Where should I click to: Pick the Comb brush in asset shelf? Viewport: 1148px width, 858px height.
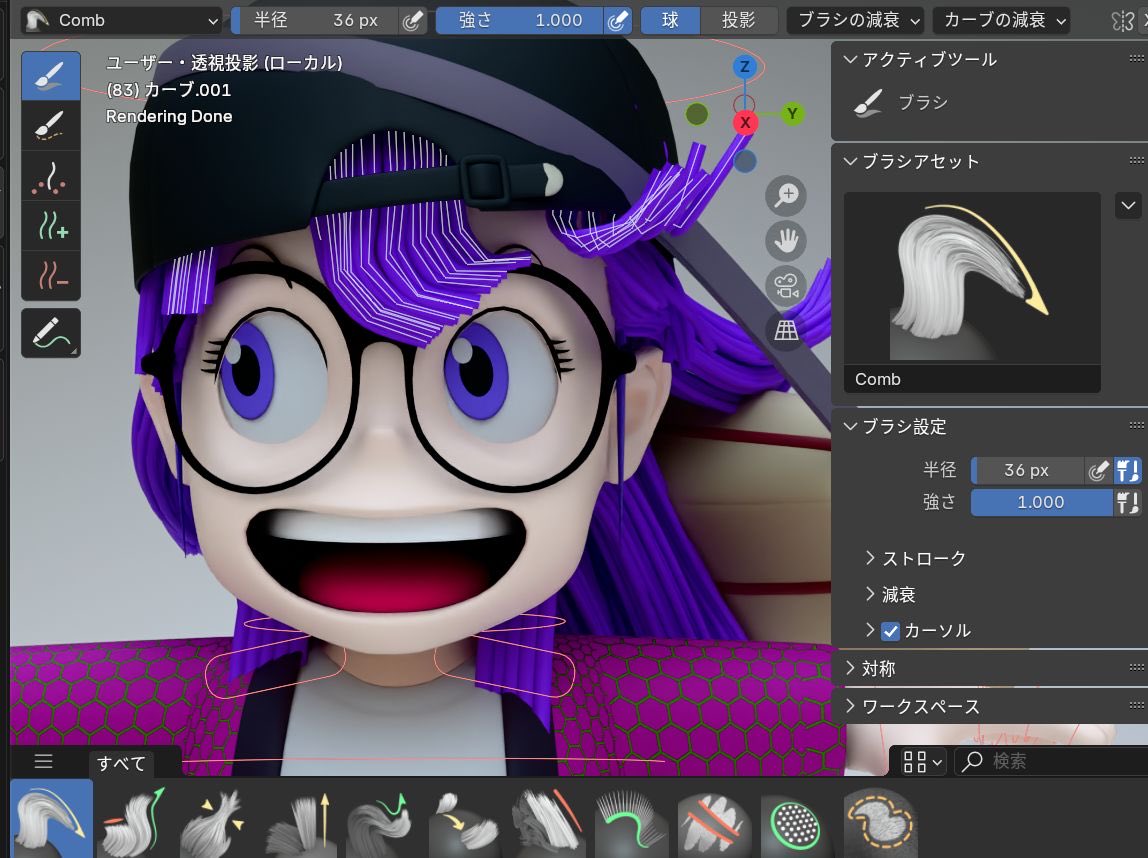tap(51, 820)
